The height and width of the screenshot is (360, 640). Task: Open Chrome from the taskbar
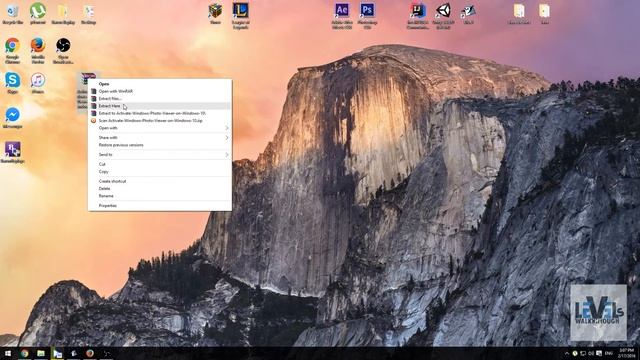pos(24,353)
